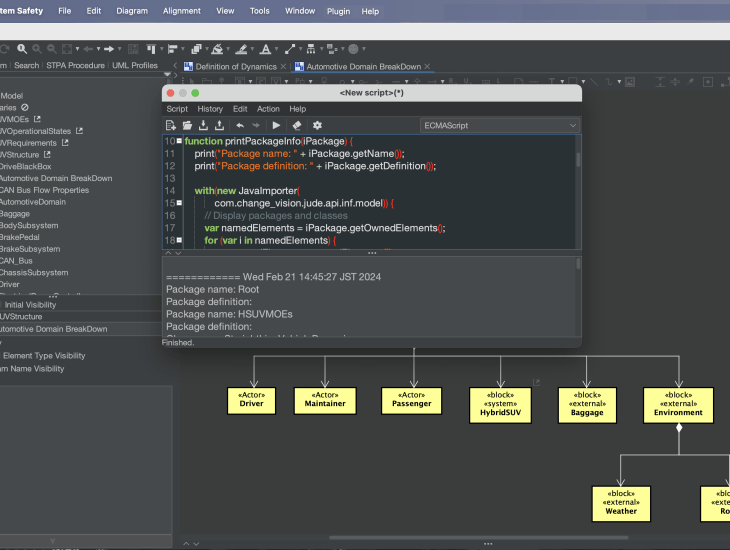Undo the last edit in script editor

tap(239, 125)
